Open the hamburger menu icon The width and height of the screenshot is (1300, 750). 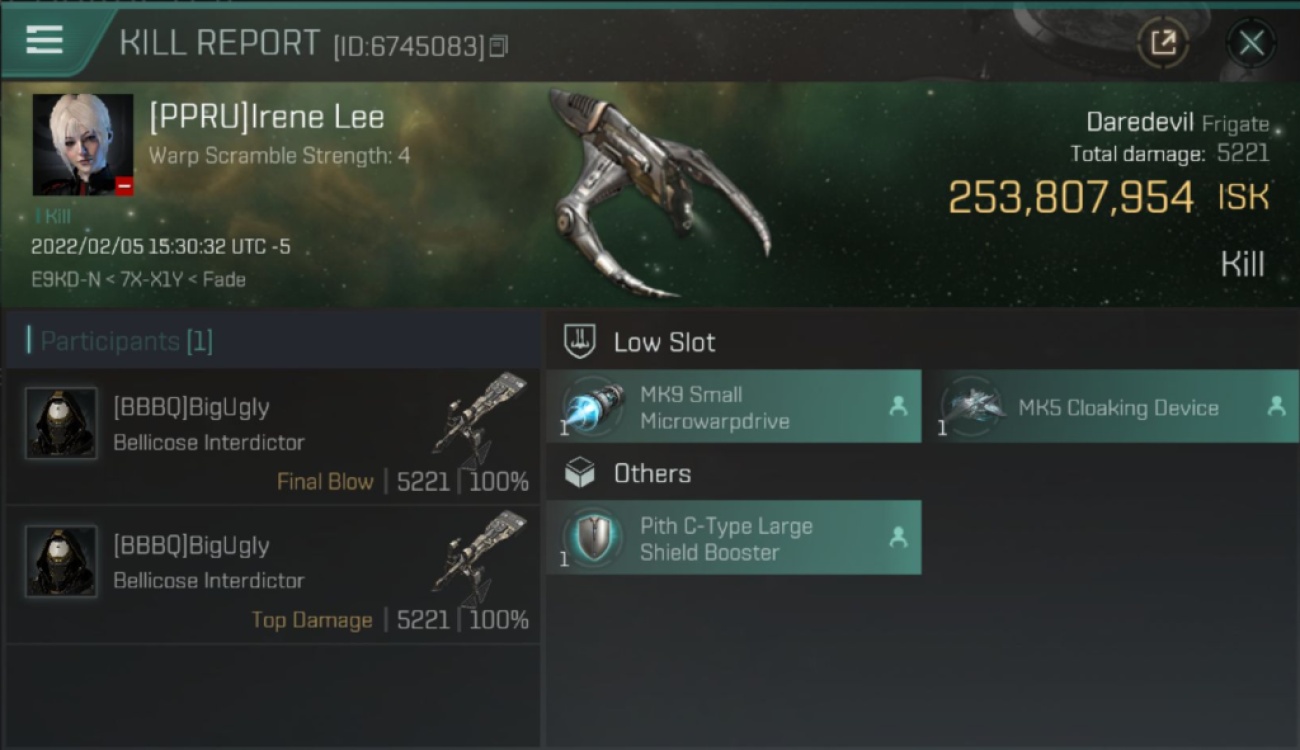point(44,41)
